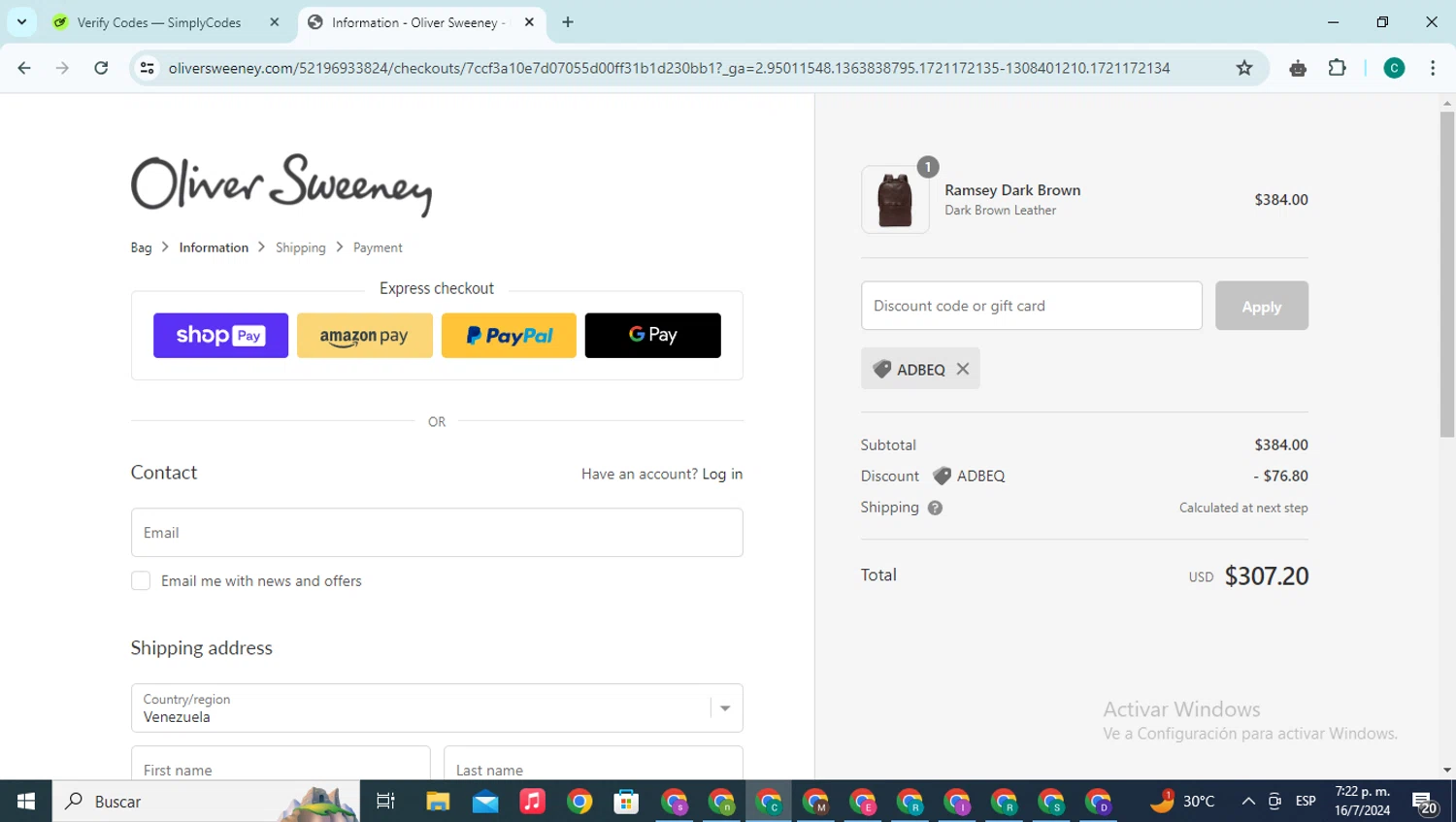Open the Chrome three-dot menu
This screenshot has width=1456, height=822.
click(x=1433, y=68)
